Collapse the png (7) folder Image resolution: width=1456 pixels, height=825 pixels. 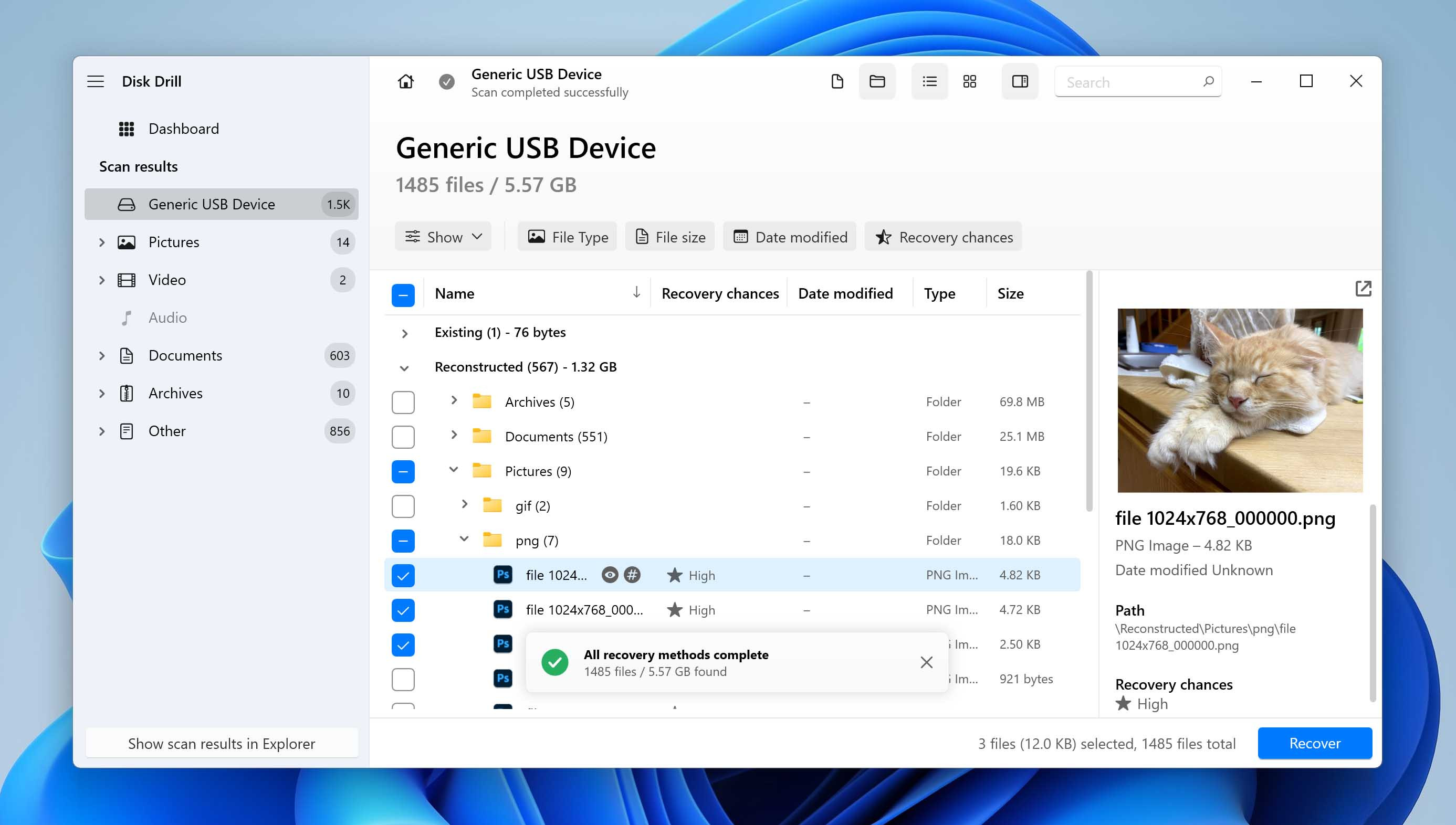coord(464,538)
